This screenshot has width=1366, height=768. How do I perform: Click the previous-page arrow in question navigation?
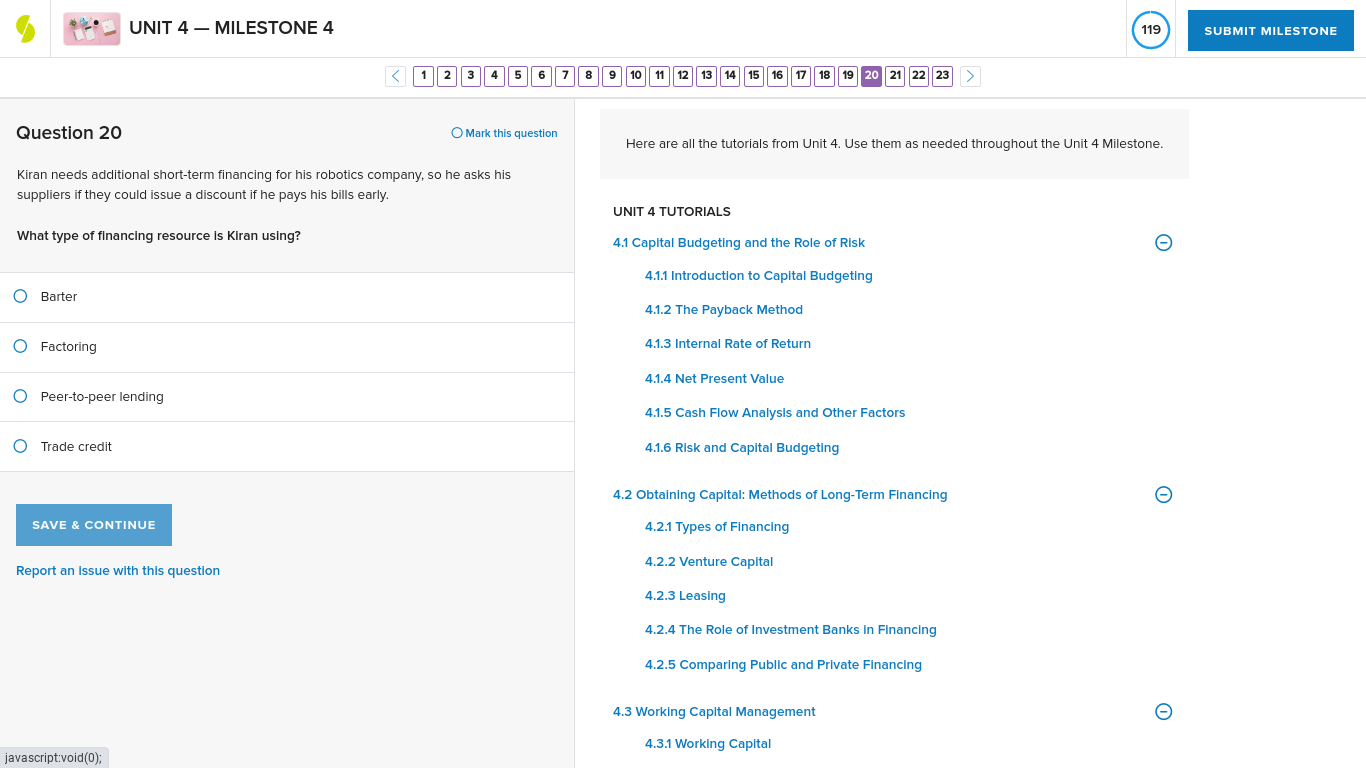(x=395, y=76)
